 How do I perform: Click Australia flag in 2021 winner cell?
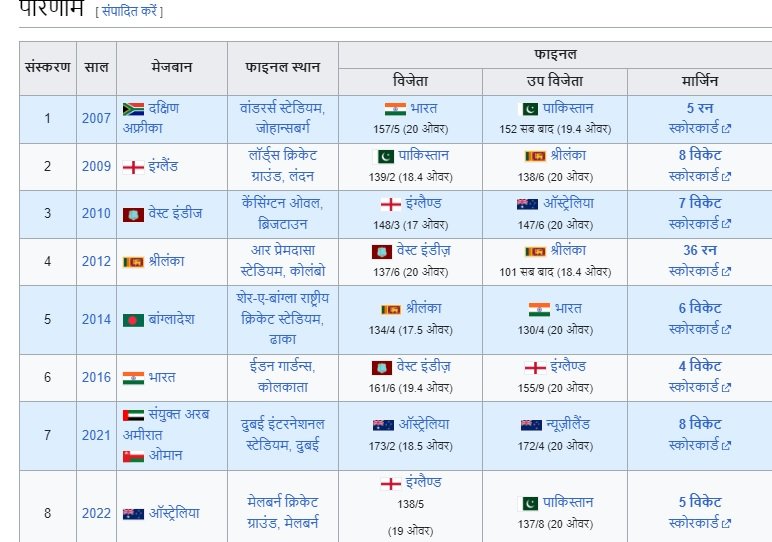point(383,425)
